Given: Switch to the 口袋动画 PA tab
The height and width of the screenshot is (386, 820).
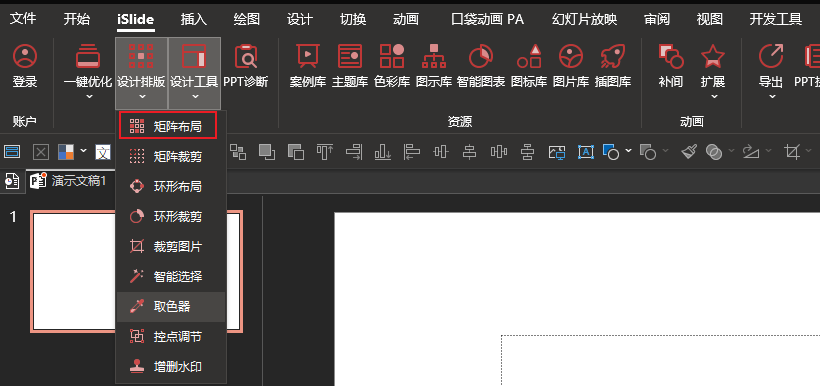Looking at the screenshot, I should (487, 19).
